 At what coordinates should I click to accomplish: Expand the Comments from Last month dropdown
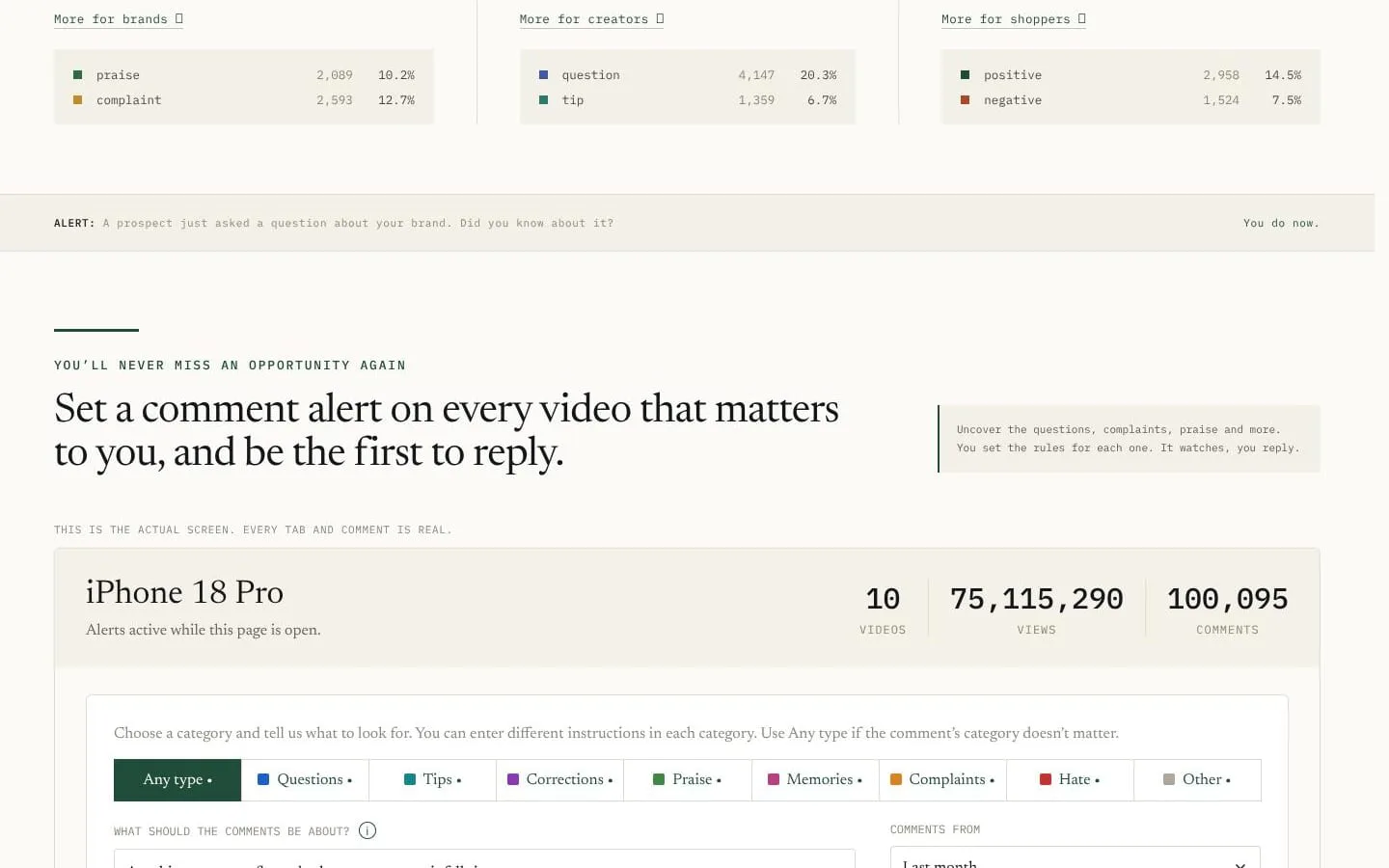1075,858
